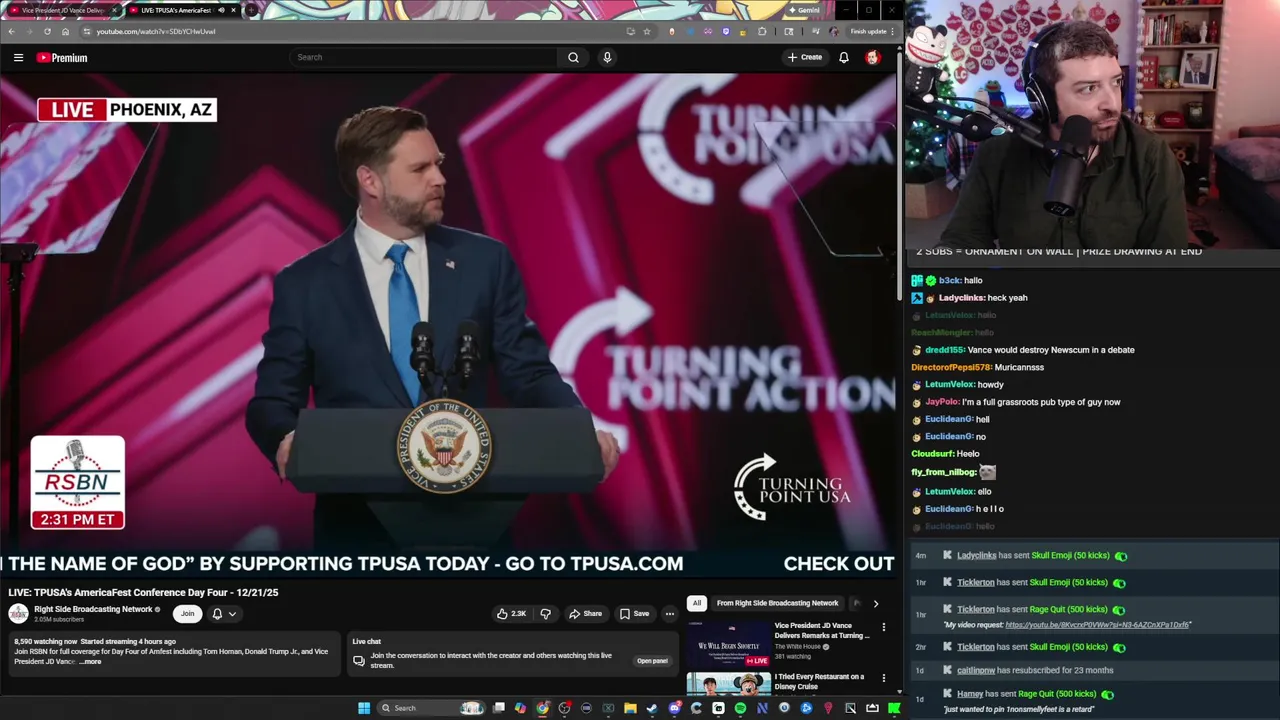
Task: Open the Windows Start menu
Action: (x=364, y=708)
